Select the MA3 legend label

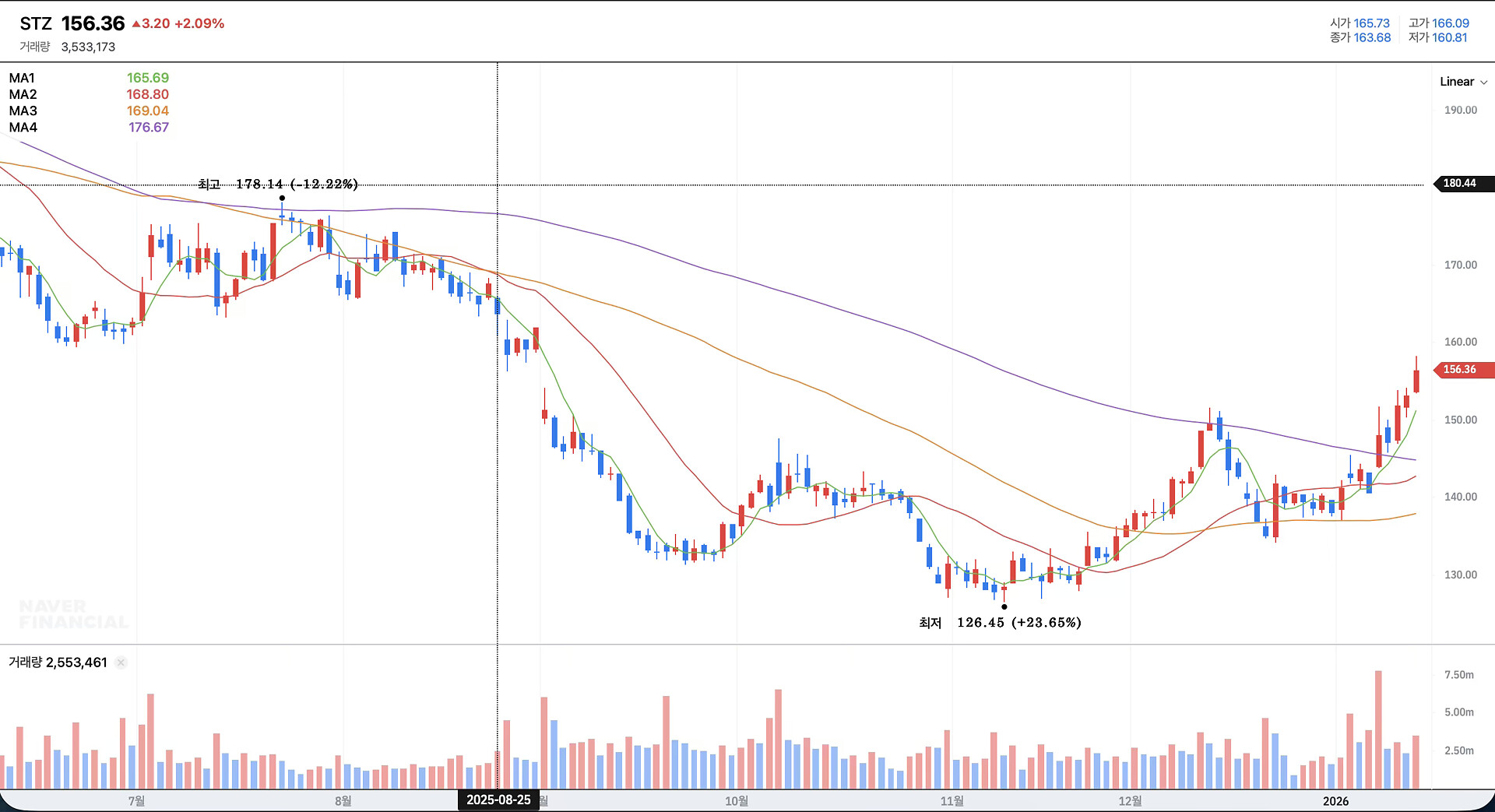[x=23, y=111]
